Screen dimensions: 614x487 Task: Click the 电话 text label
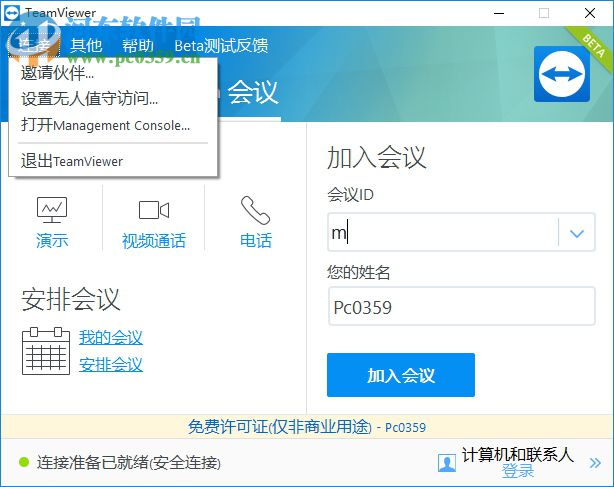[256, 240]
